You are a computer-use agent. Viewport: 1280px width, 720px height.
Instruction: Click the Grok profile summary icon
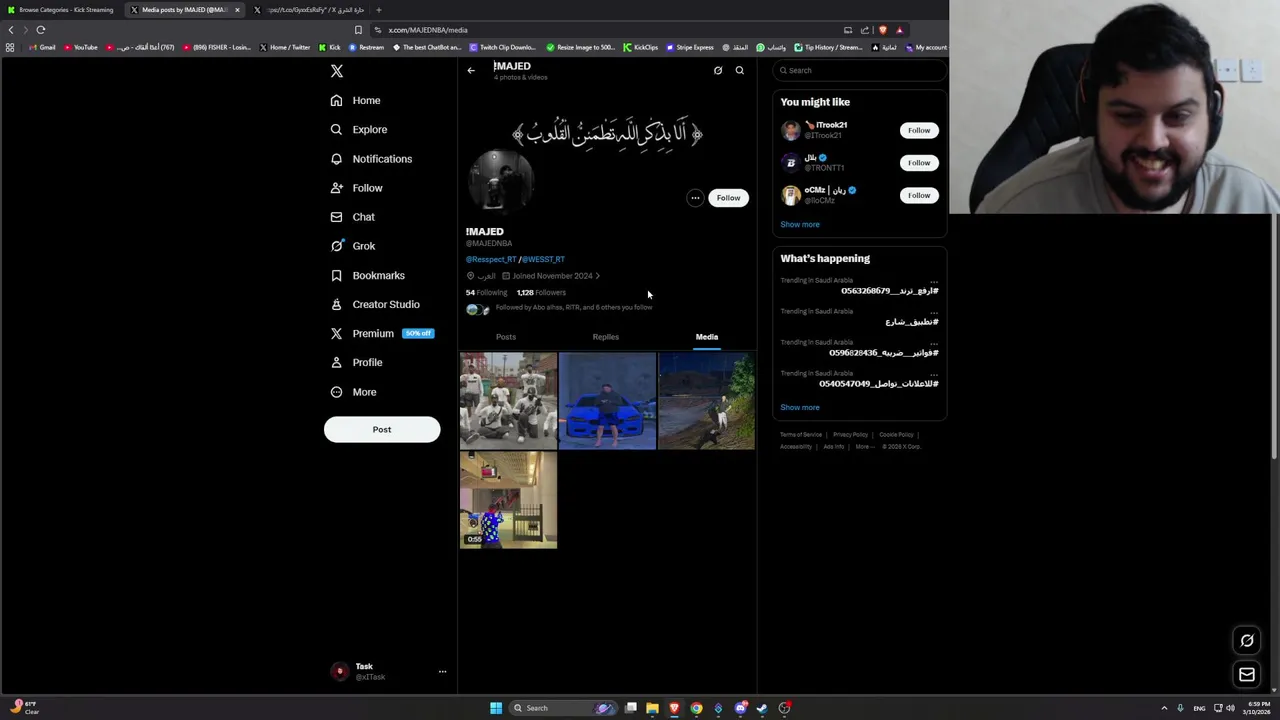[718, 70]
